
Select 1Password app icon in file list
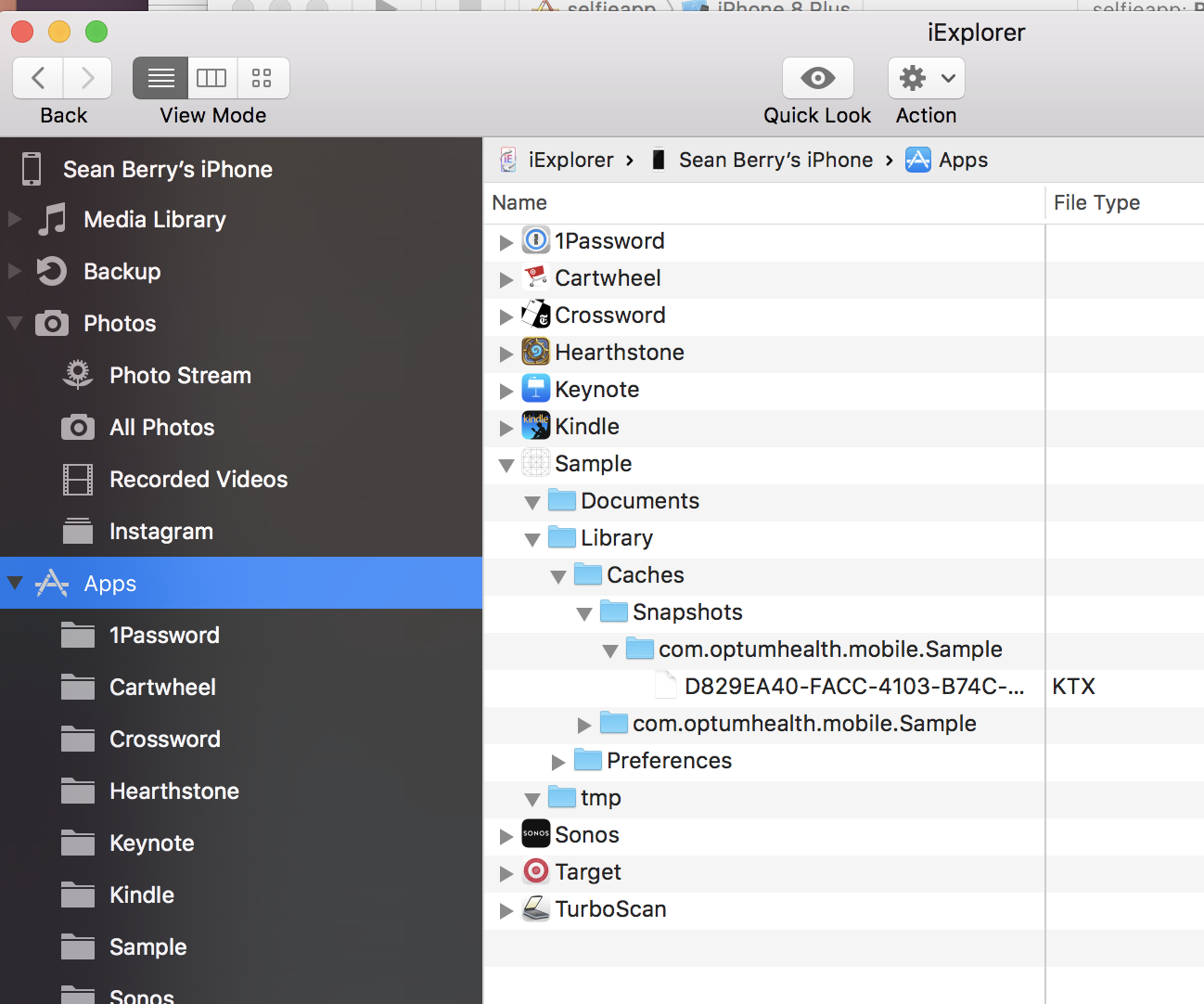pos(536,240)
